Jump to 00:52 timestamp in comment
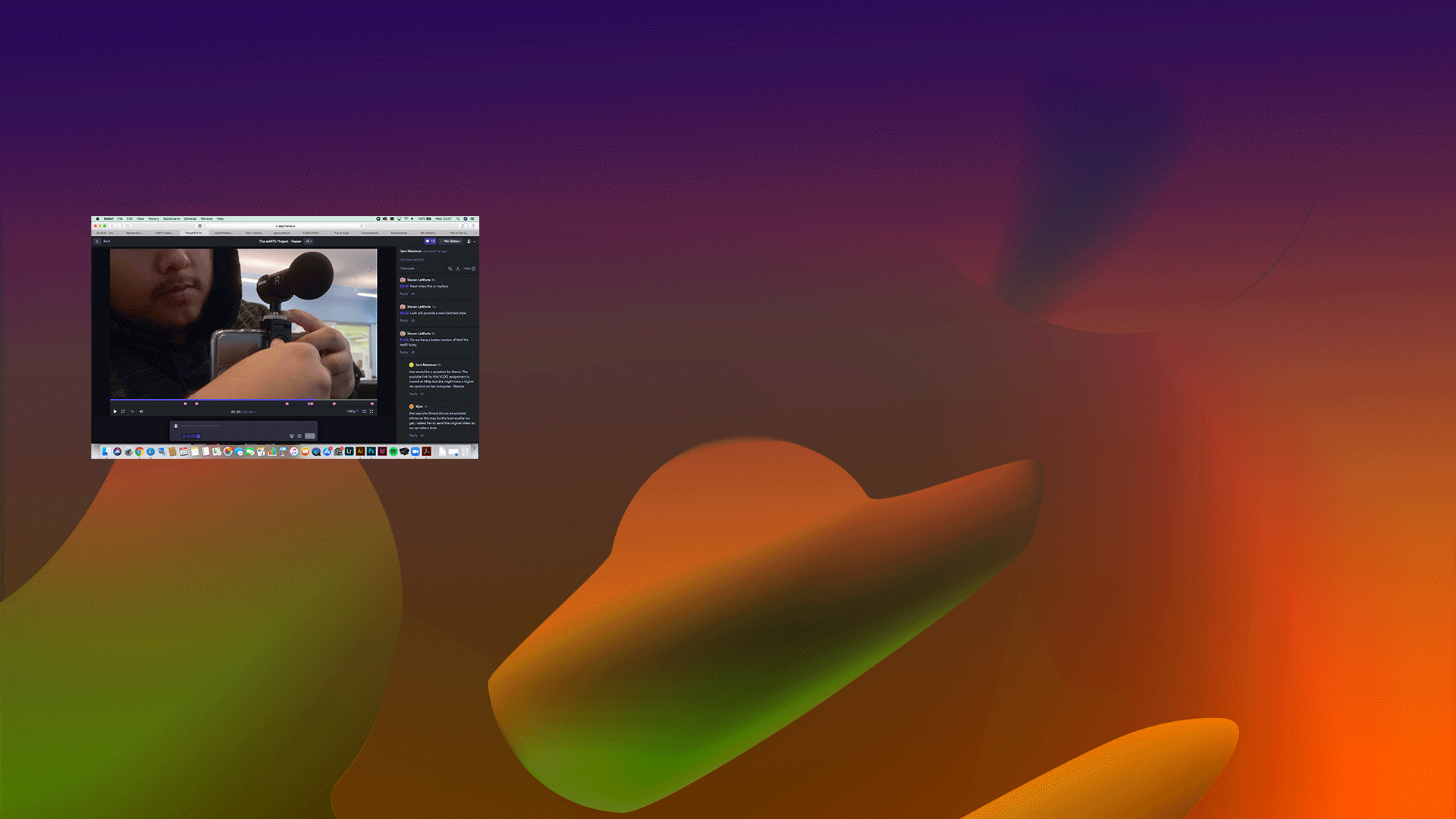Viewport: 1456px width, 819px height. click(404, 313)
